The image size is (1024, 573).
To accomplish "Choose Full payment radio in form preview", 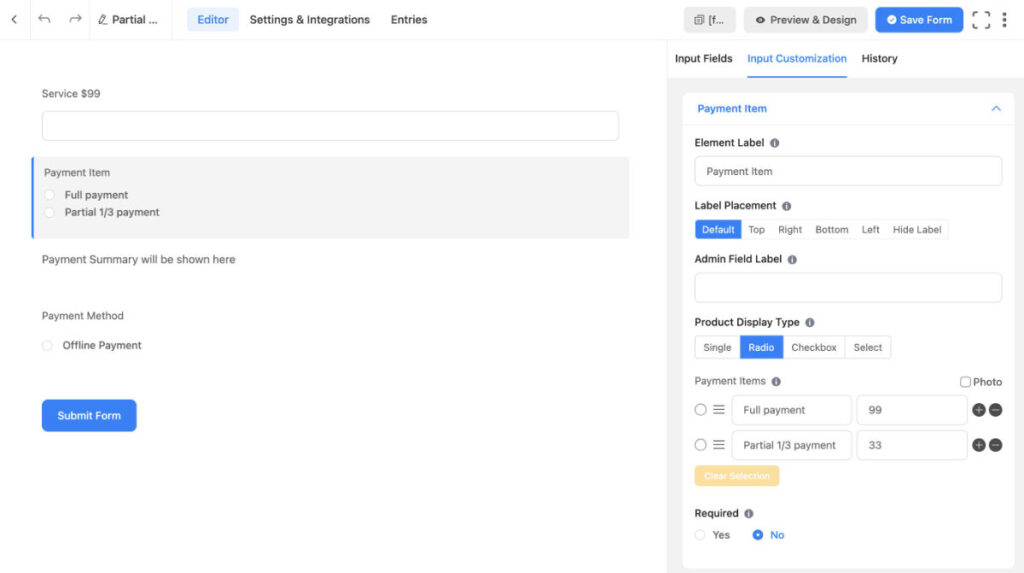I will coord(50,195).
